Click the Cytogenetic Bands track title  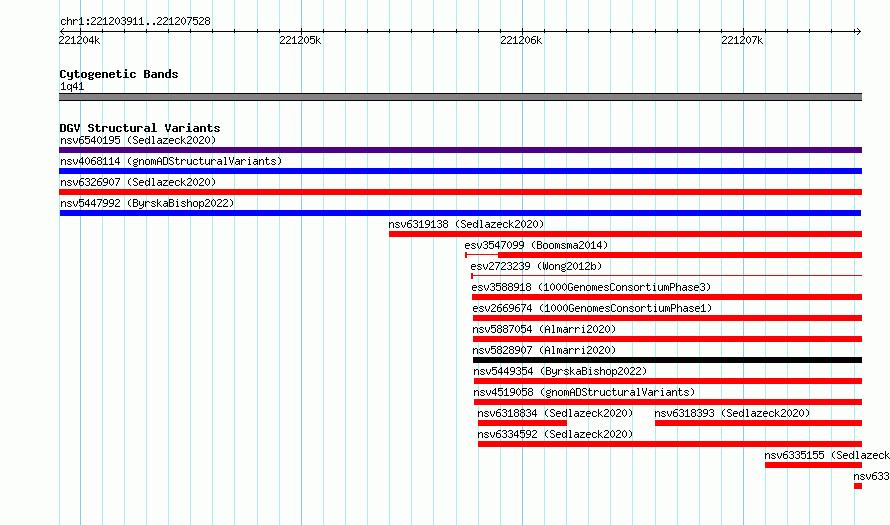pyautogui.click(x=119, y=74)
